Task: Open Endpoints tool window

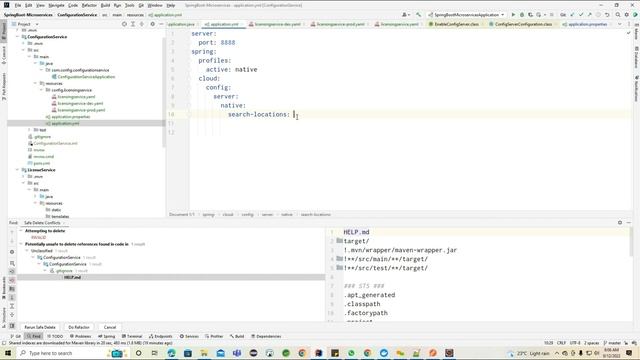Action: point(160,336)
